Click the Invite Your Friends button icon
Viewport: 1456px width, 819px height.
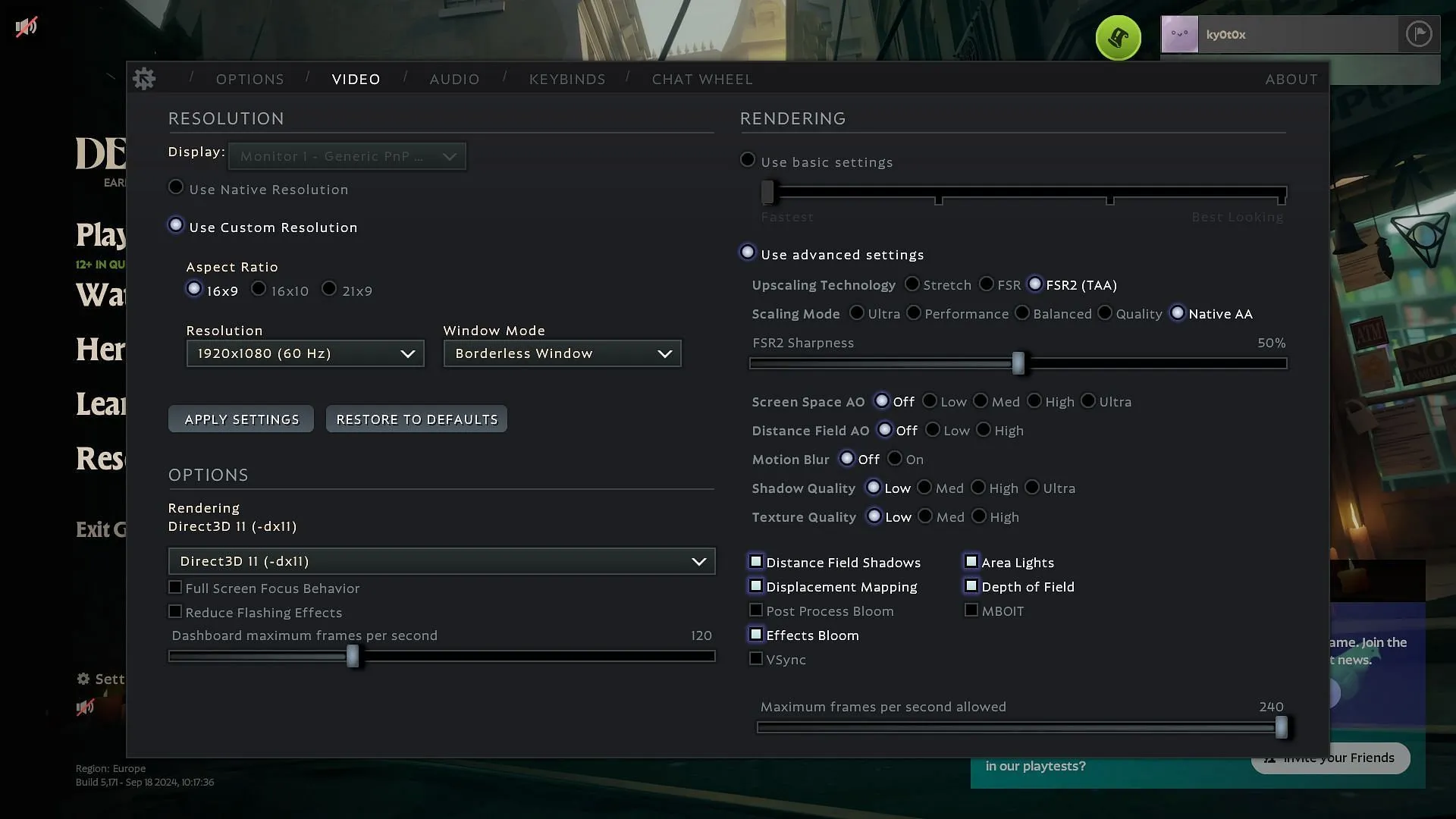1269,758
